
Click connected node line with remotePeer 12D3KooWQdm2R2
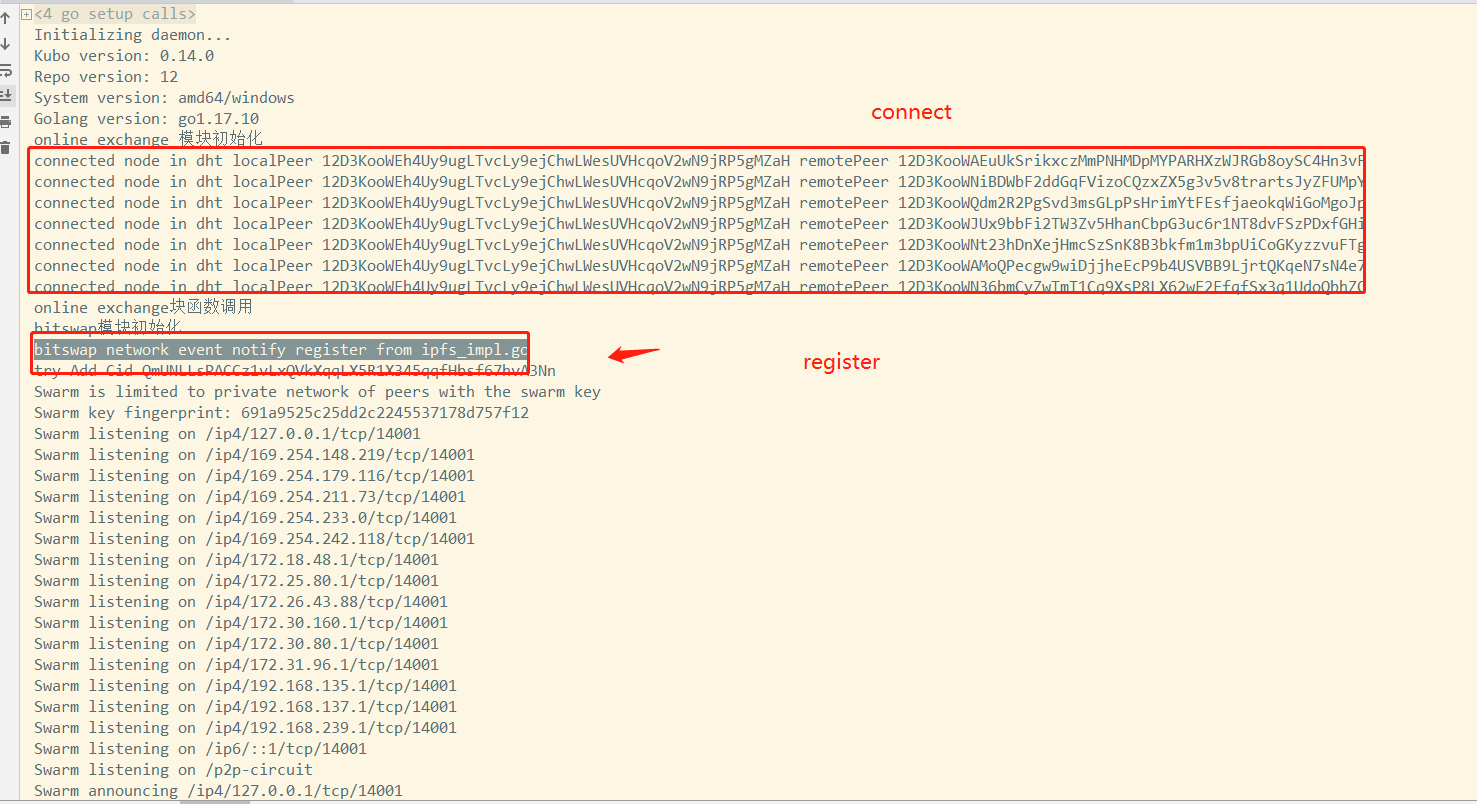[x=699, y=202]
